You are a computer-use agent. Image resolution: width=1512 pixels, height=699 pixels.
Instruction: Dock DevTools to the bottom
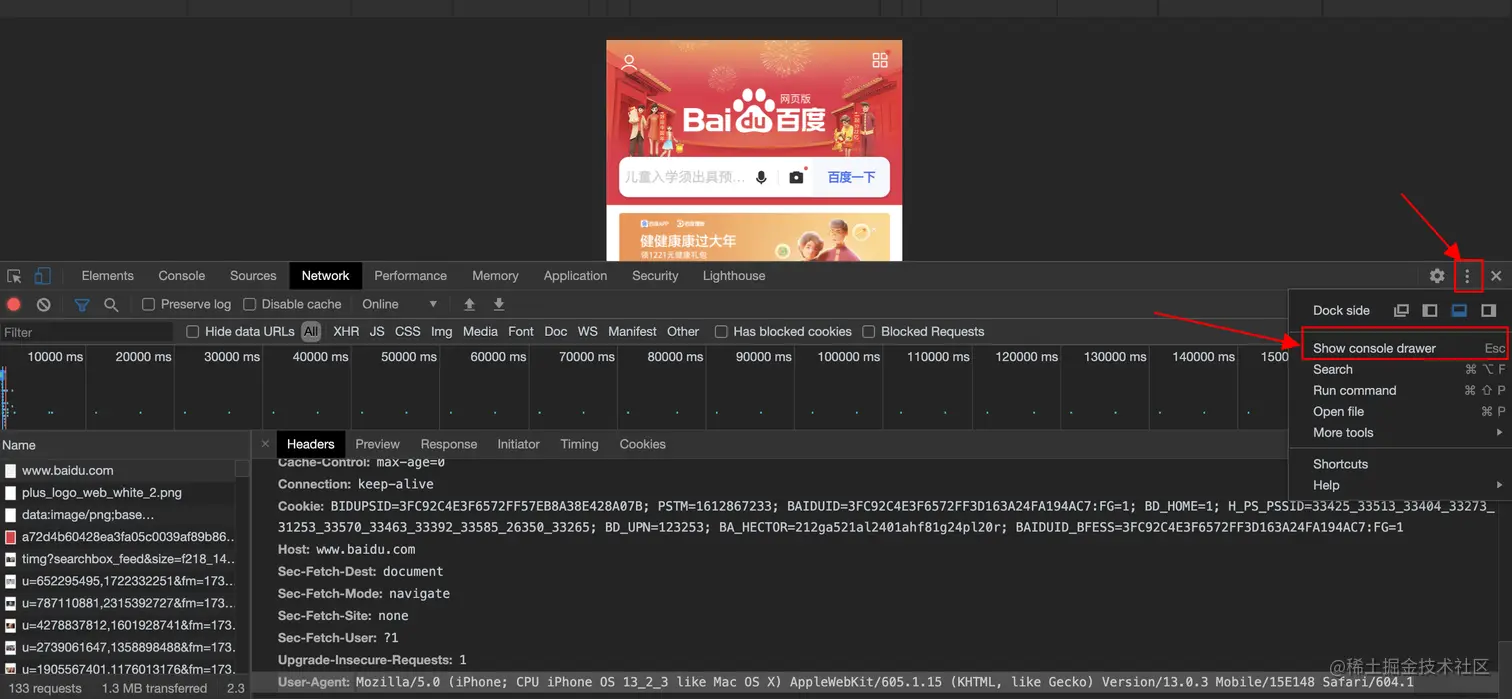1459,310
